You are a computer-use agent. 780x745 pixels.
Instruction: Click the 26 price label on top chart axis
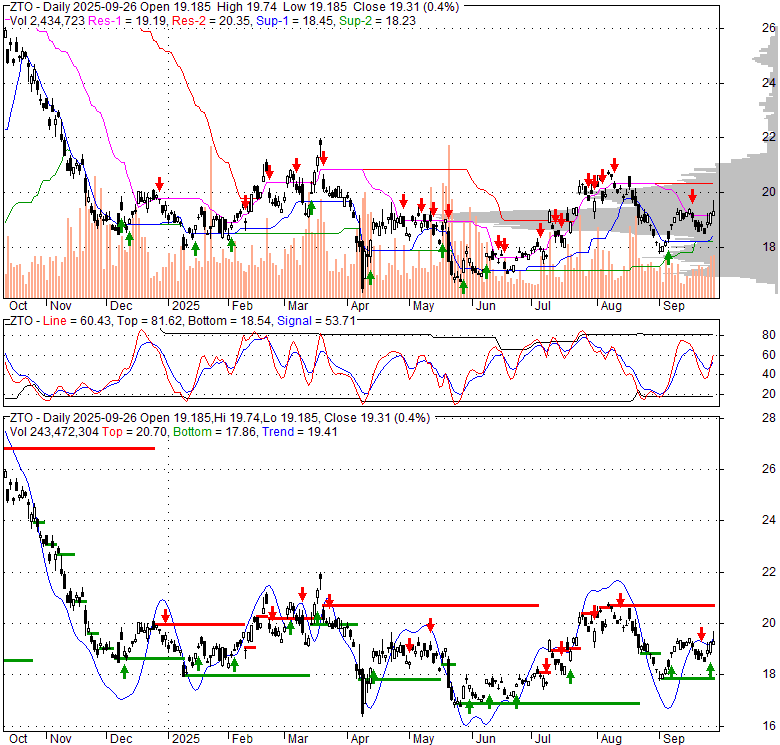pos(769,28)
